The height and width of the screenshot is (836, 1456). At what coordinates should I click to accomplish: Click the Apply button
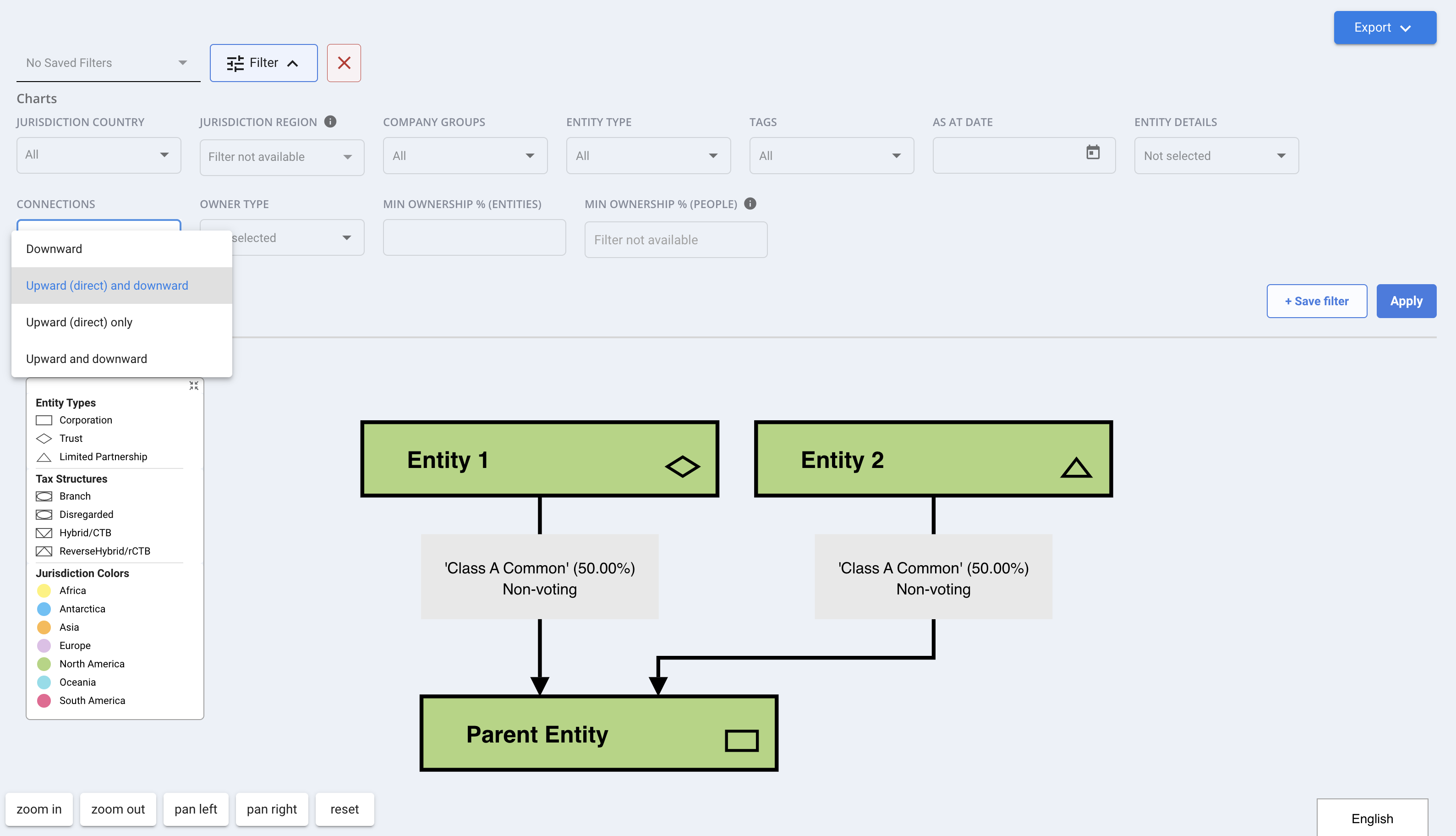(1406, 301)
